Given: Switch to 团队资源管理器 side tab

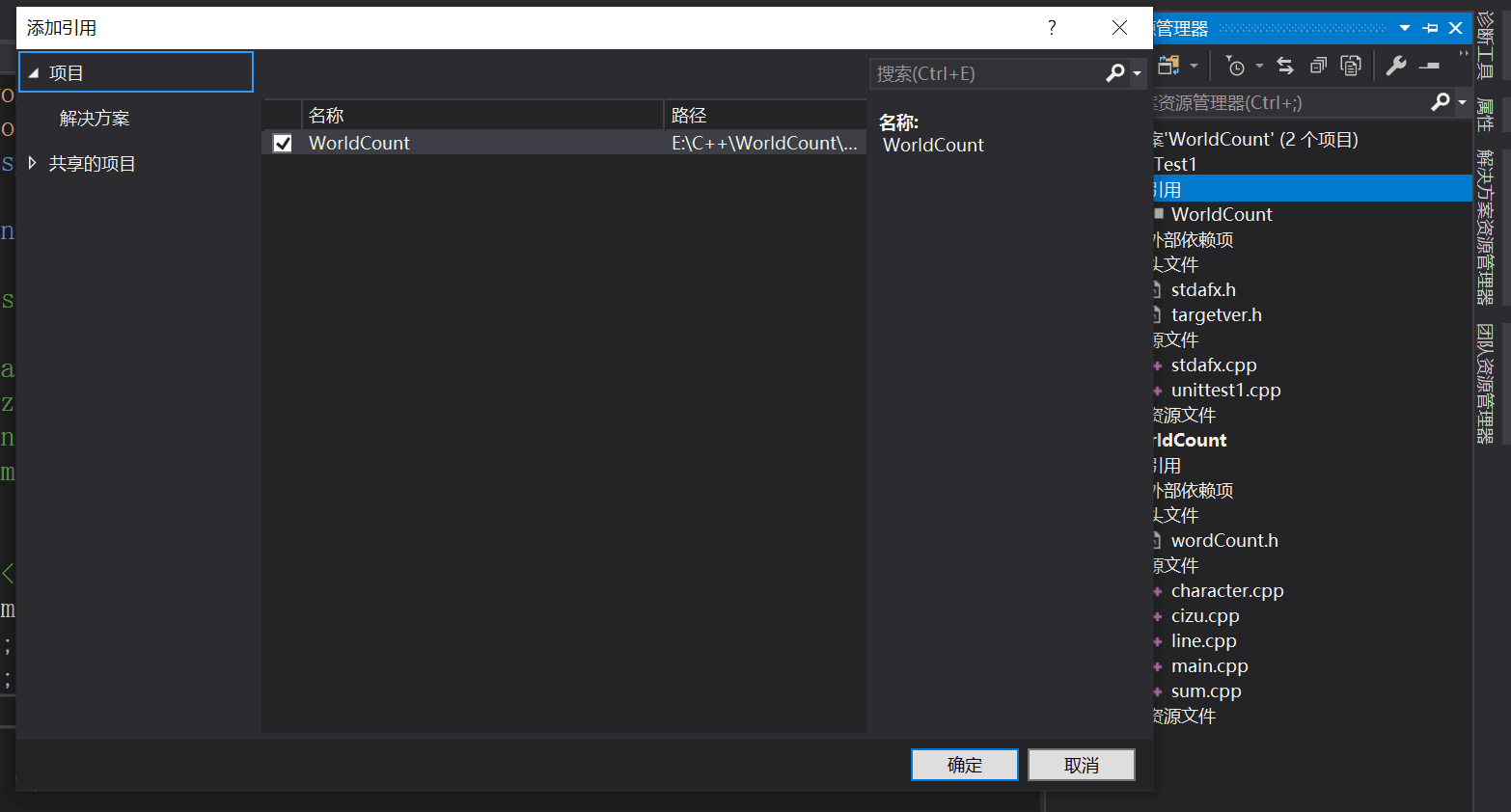Looking at the screenshot, I should (x=1487, y=384).
